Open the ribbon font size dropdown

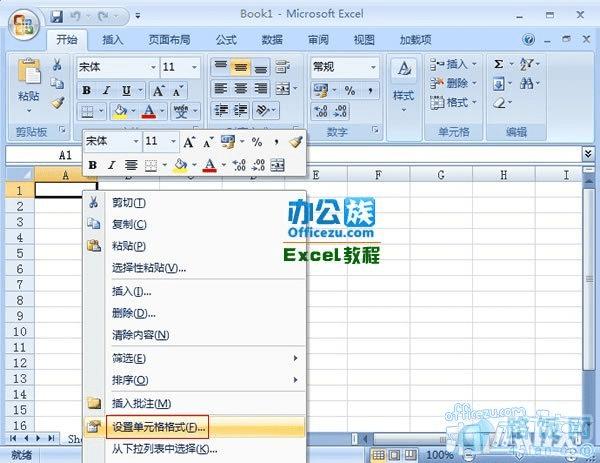(x=194, y=67)
